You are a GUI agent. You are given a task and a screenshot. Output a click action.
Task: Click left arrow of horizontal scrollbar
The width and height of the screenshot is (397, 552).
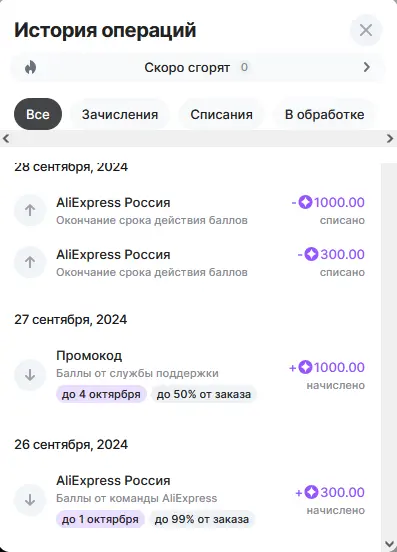[x=6, y=138]
